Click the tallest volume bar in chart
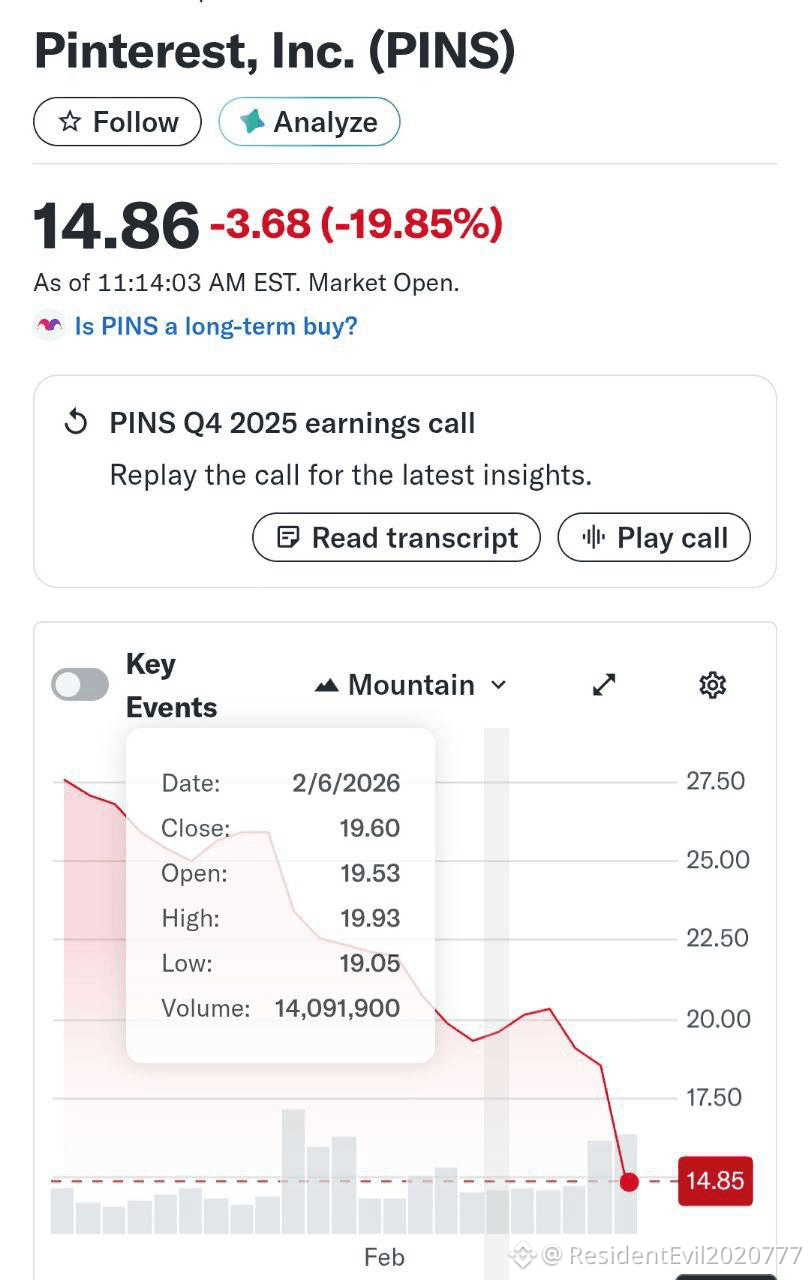This screenshot has width=810, height=1280. click(x=293, y=1171)
